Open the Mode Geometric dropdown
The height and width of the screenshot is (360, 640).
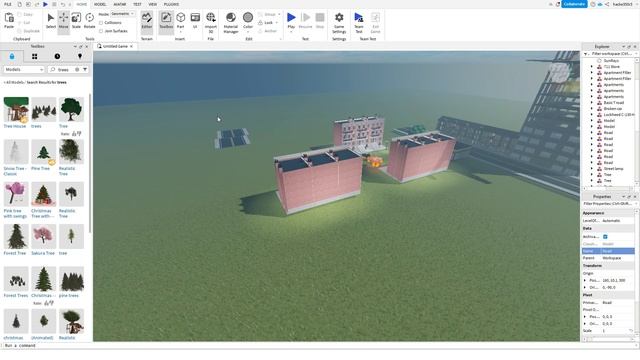point(123,14)
